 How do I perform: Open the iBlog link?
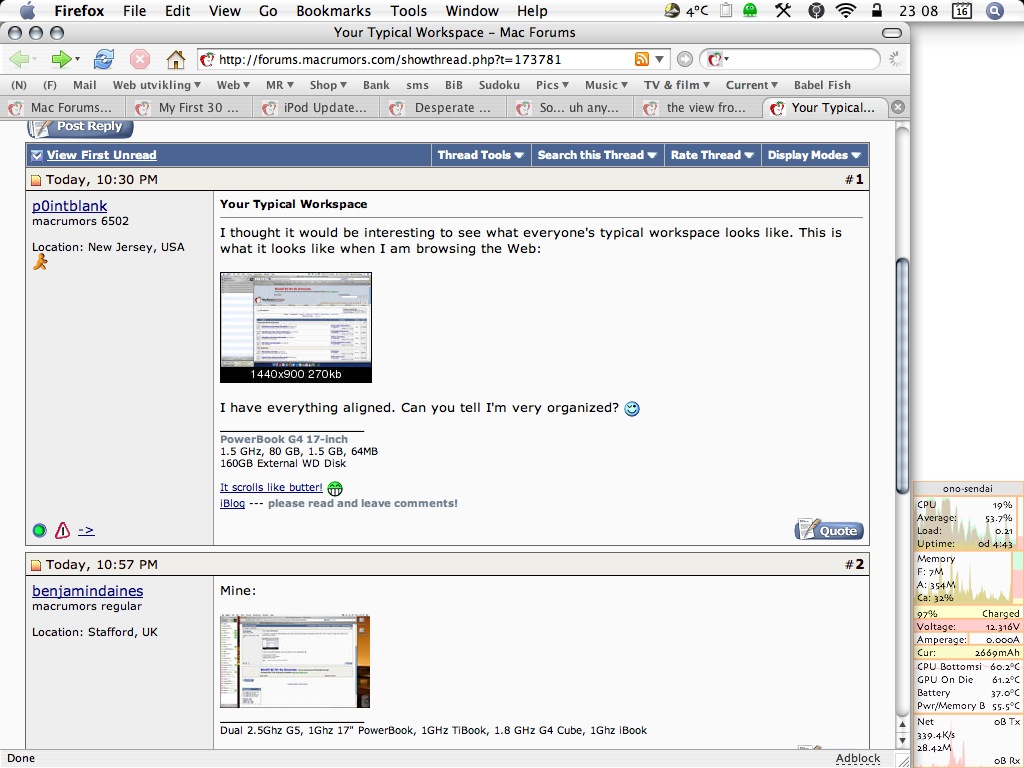232,504
